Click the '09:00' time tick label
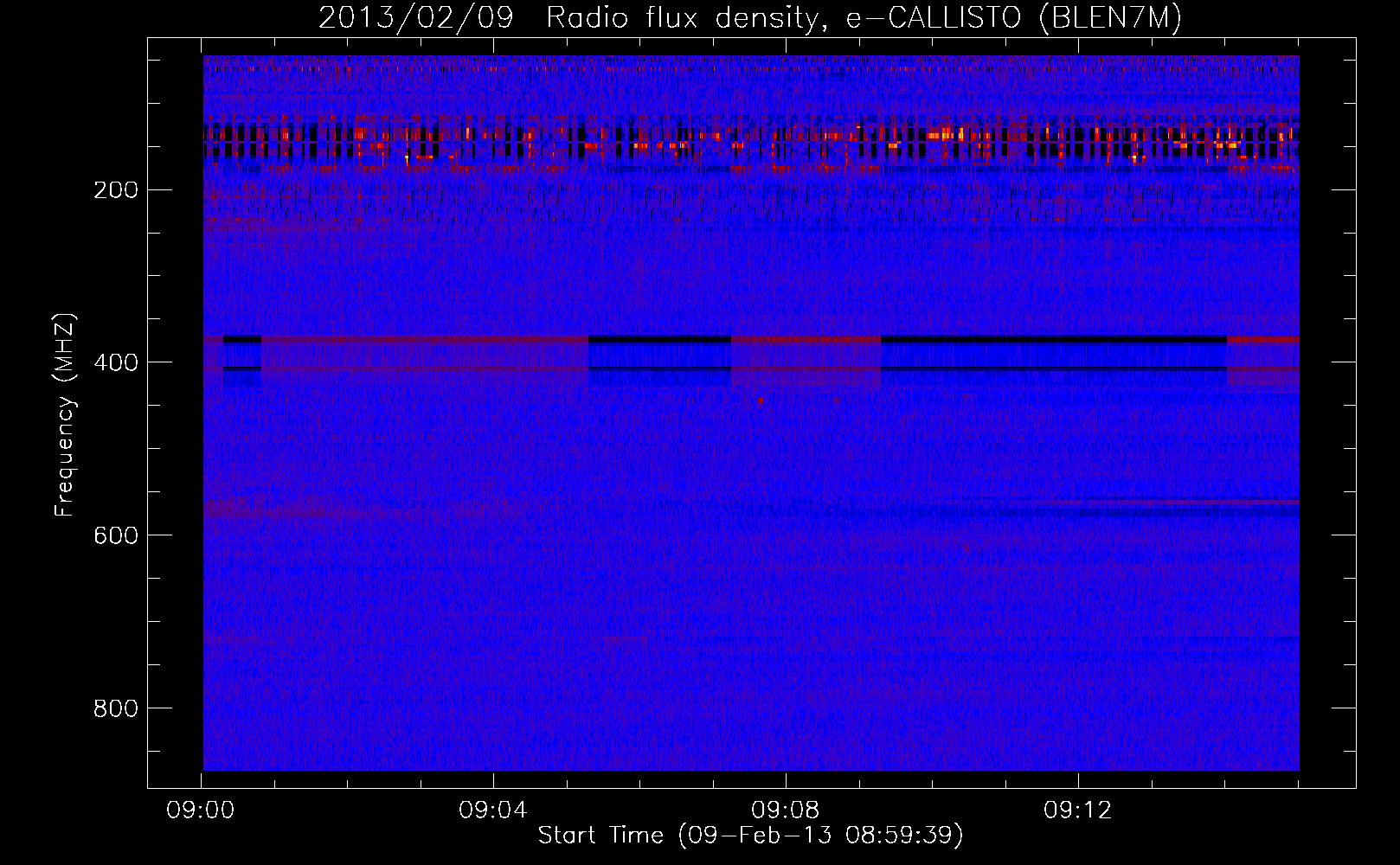The image size is (1400, 865). point(202,811)
